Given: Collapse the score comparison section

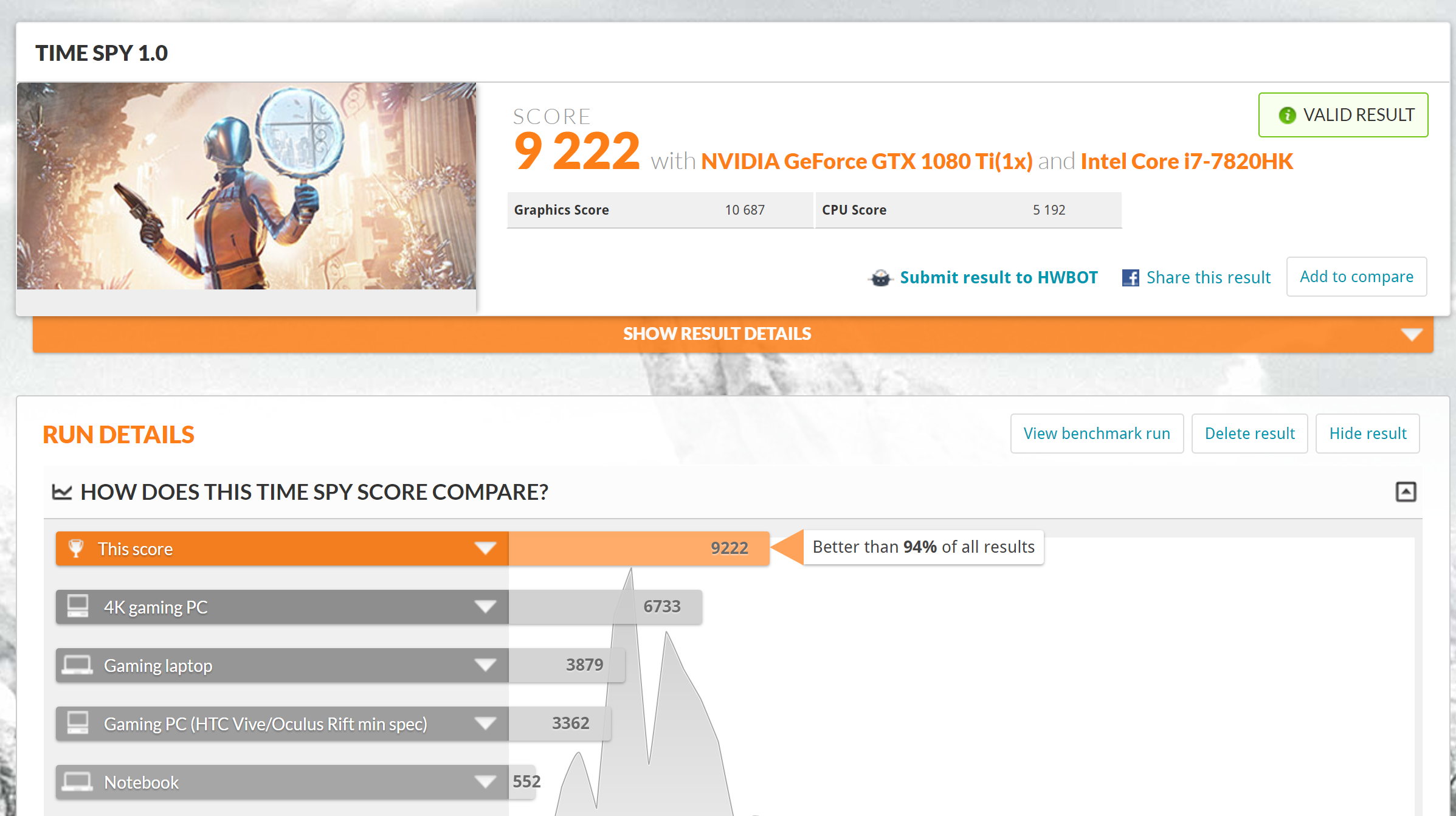Looking at the screenshot, I should [1406, 491].
